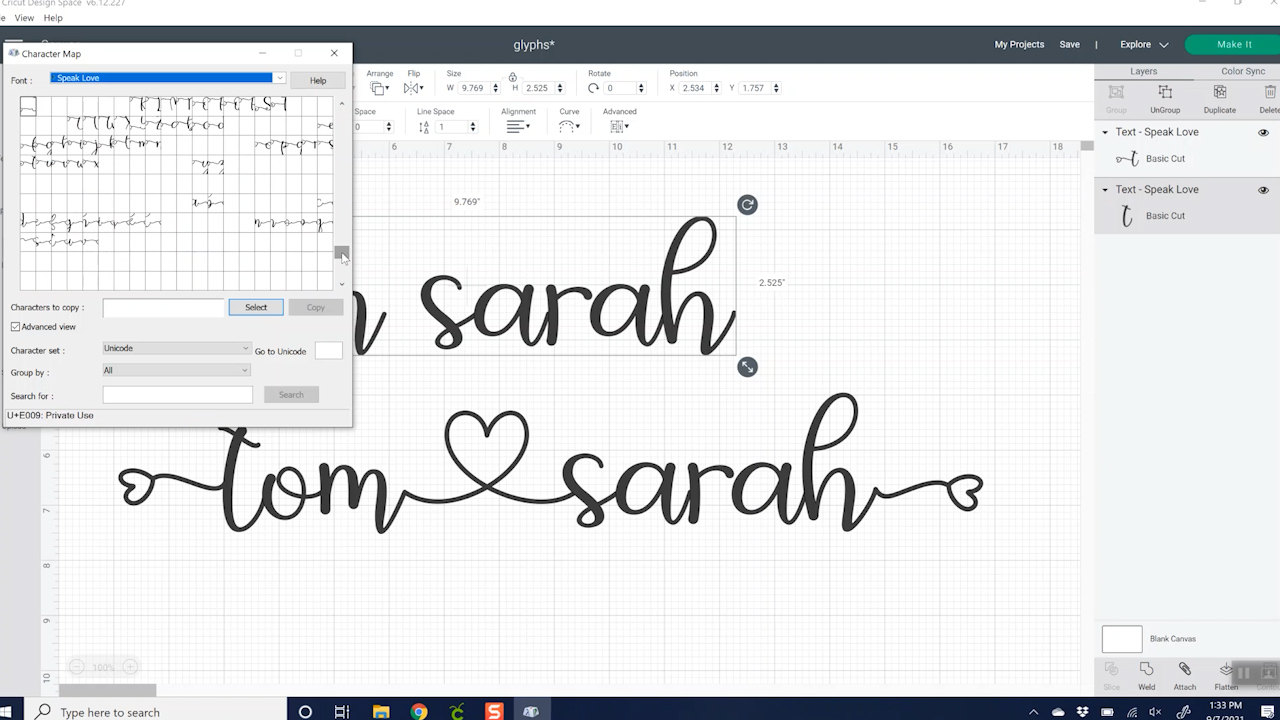Click the rotate handle on selected text
Screen dimensions: 1280x720
pyautogui.click(x=747, y=205)
